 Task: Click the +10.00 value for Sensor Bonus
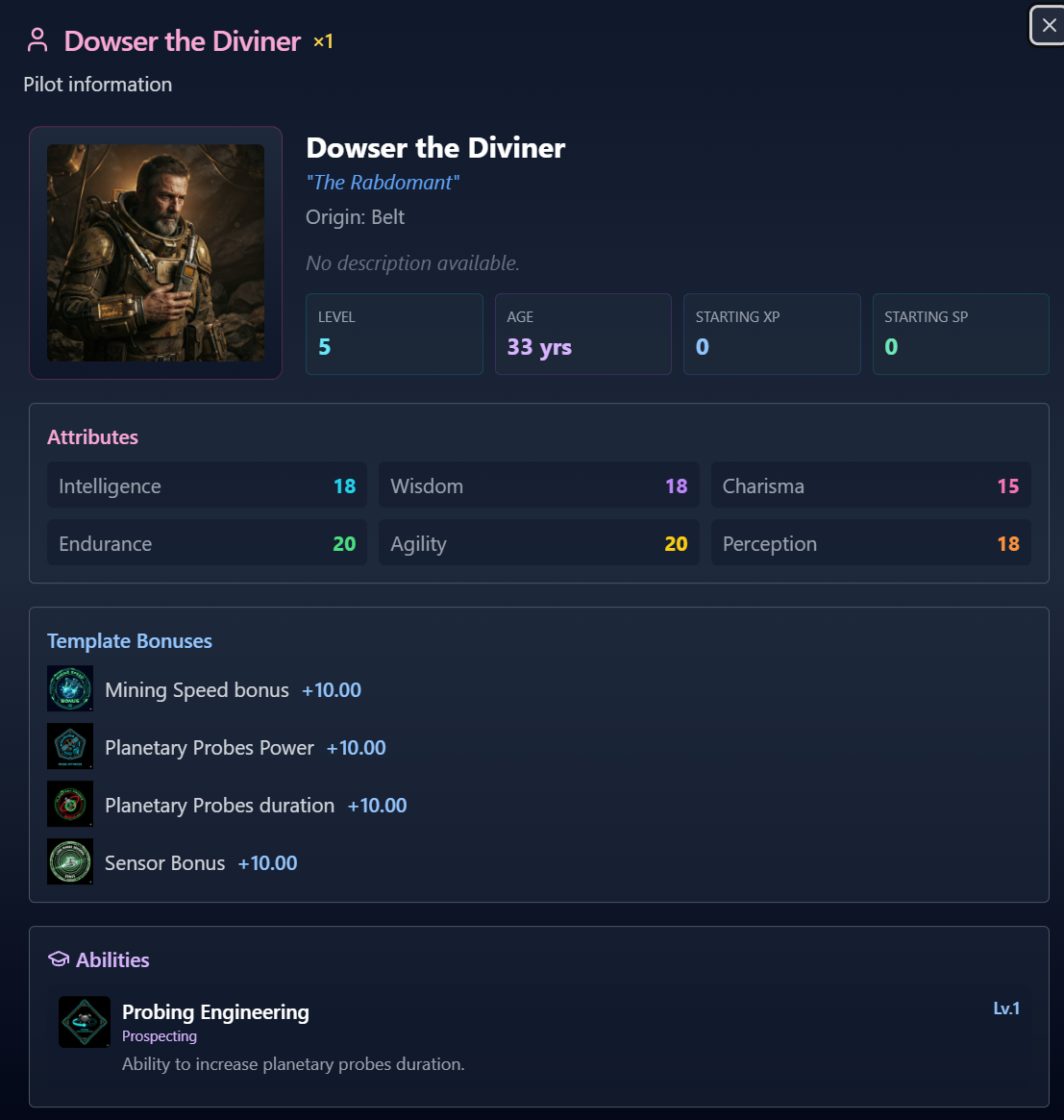(x=268, y=863)
